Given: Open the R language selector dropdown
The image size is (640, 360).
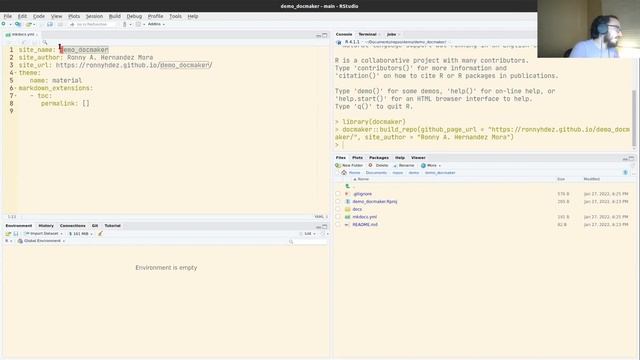Looking at the screenshot, I should 8,241.
